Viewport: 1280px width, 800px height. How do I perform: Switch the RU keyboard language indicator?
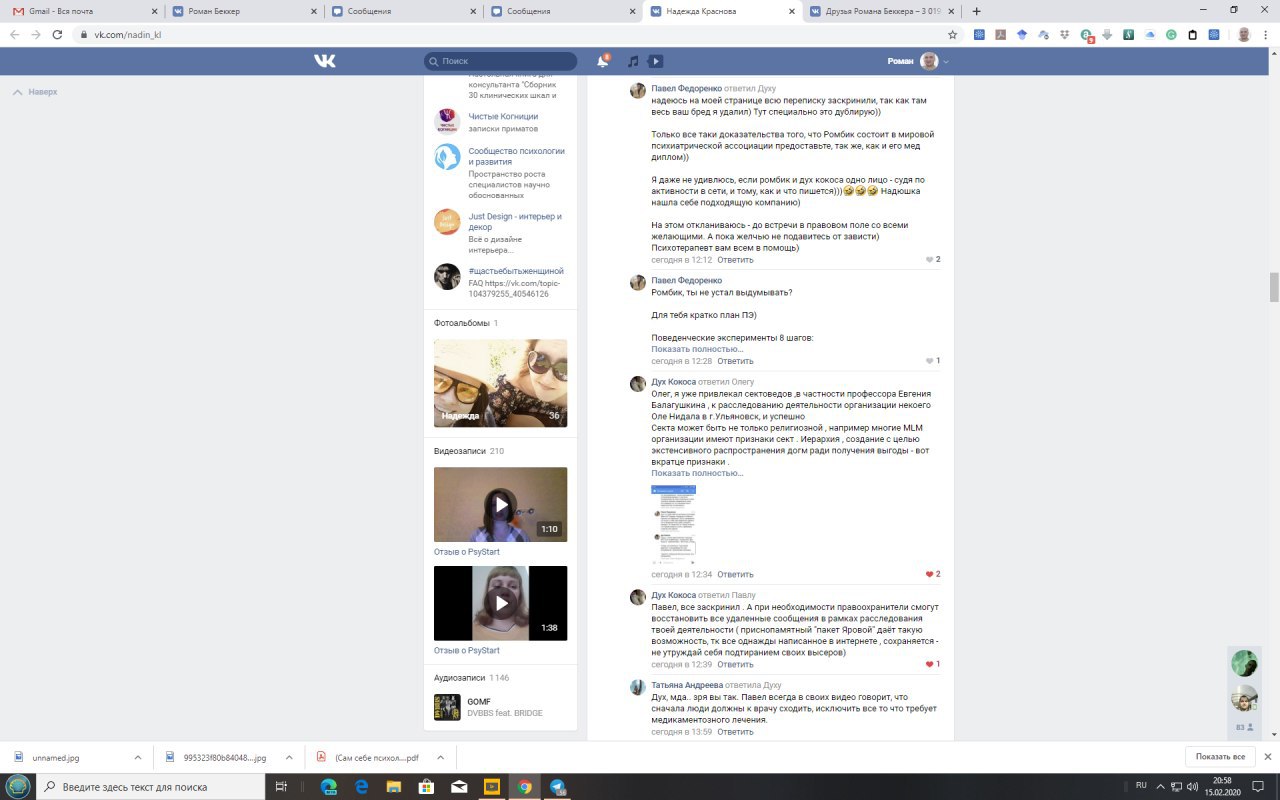(x=1141, y=784)
